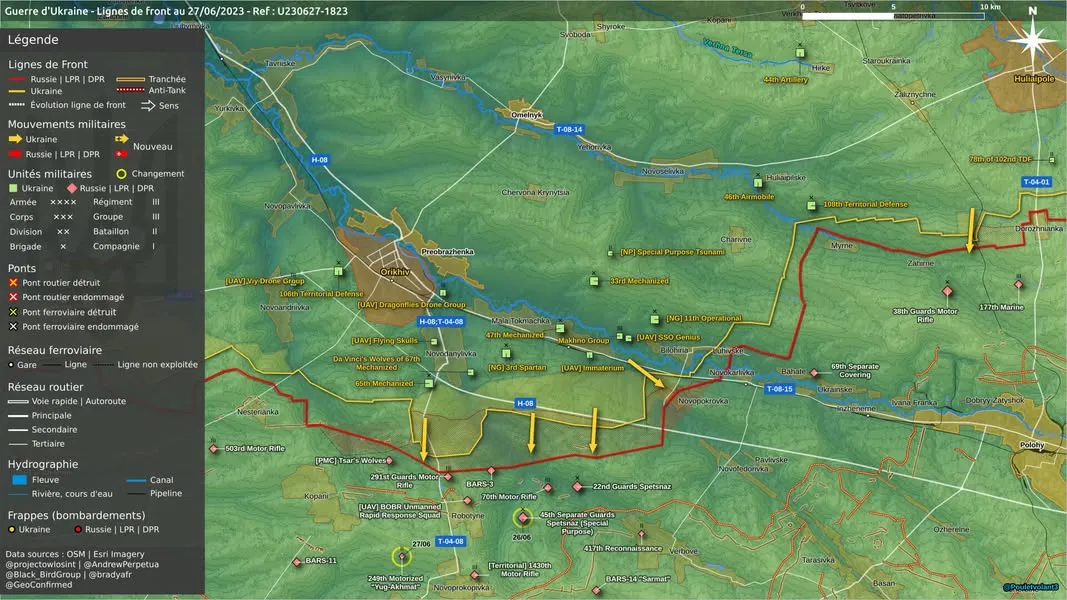Screen dimensions: 1067x600
Task: Click the north compass star icon
Action: pos(1032,41)
